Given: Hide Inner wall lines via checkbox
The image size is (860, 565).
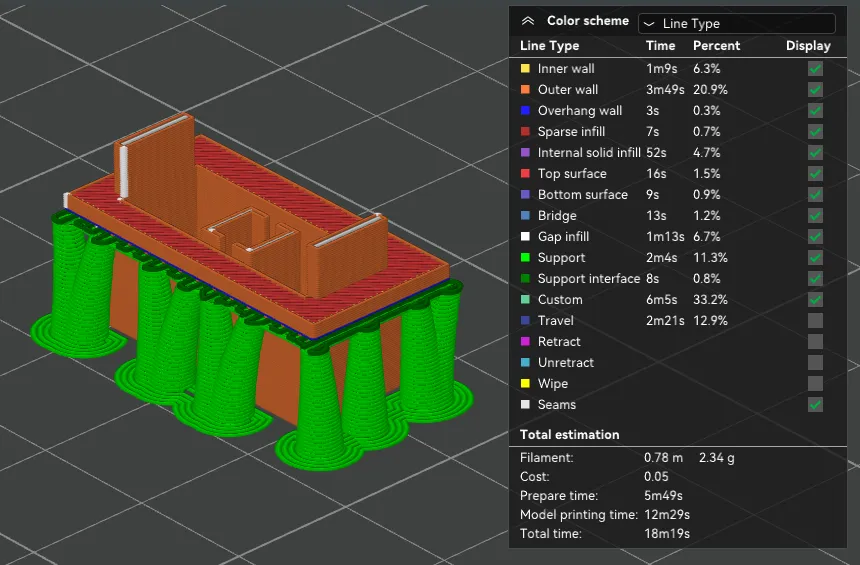Looking at the screenshot, I should pyautogui.click(x=816, y=69).
